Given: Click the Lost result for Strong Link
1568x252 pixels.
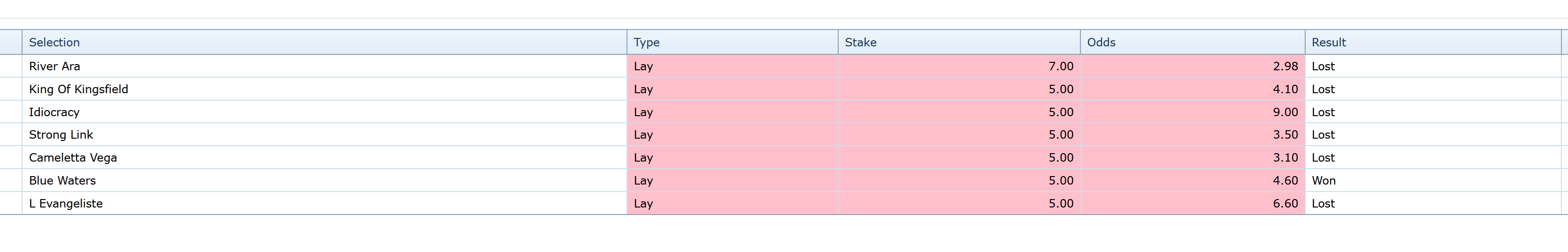Looking at the screenshot, I should 1323,135.
